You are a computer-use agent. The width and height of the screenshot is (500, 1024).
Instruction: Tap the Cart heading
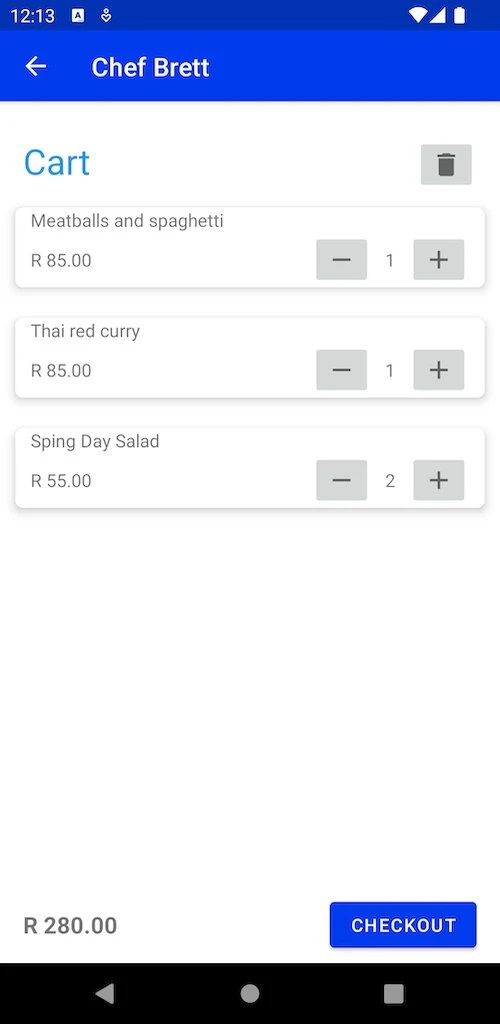57,163
